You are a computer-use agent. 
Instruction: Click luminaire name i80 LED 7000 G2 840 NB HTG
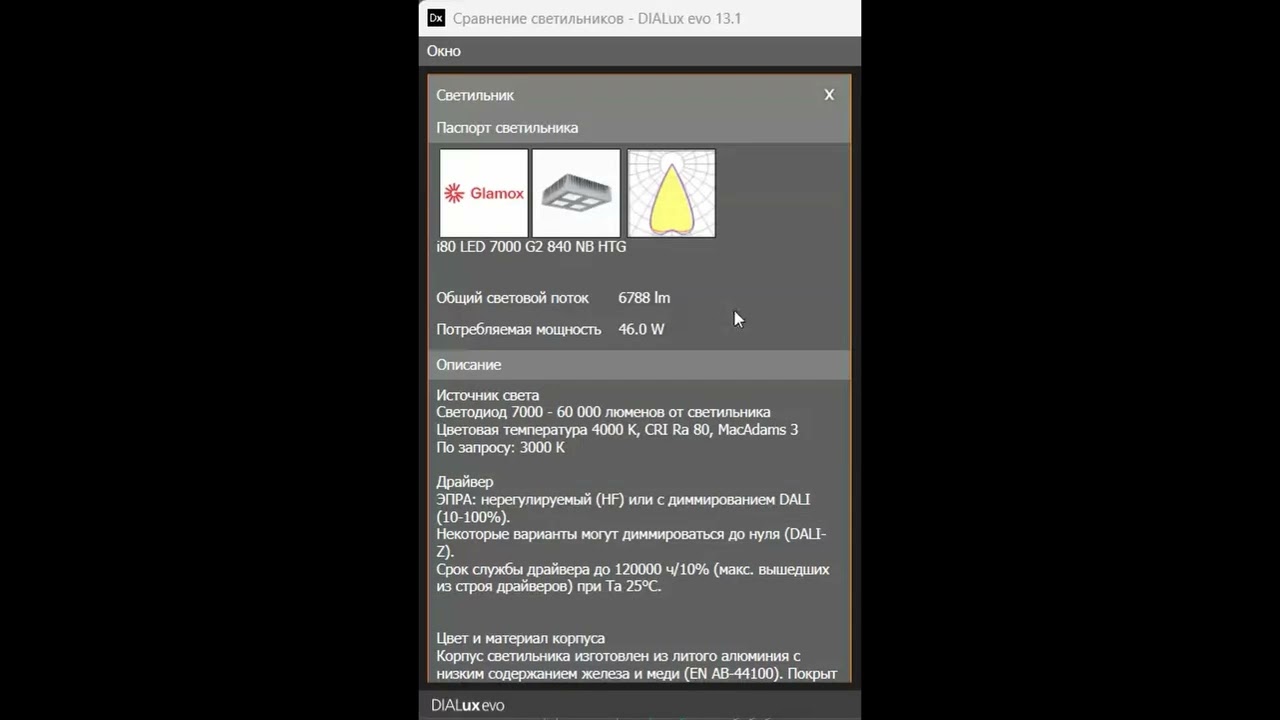pos(531,247)
